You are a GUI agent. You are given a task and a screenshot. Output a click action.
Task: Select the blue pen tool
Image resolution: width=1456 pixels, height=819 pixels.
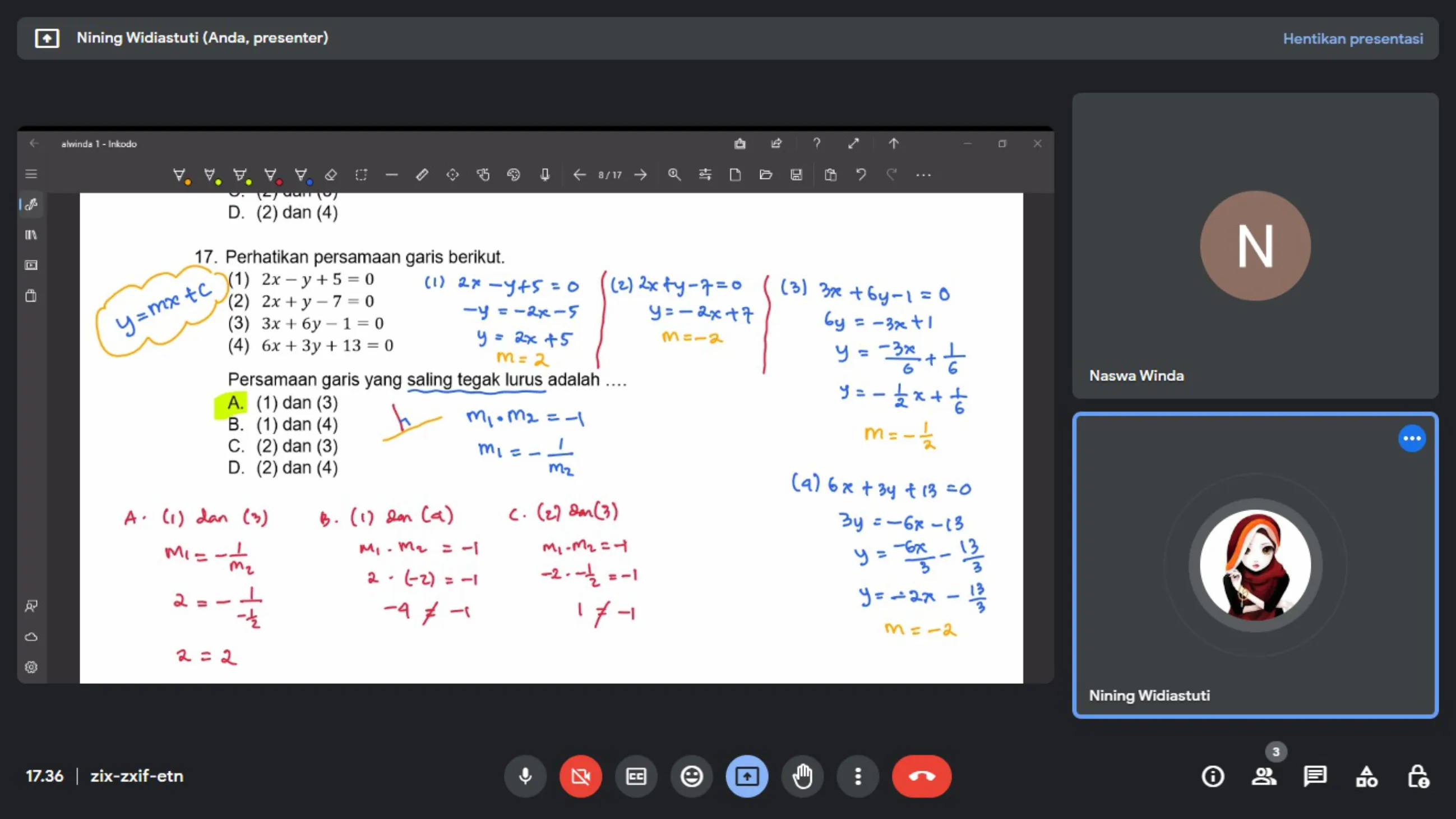tap(302, 175)
